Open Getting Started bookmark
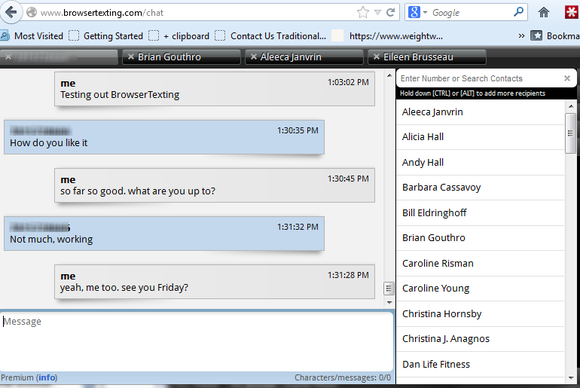Viewport: 580px width, 388px height. [x=106, y=36]
